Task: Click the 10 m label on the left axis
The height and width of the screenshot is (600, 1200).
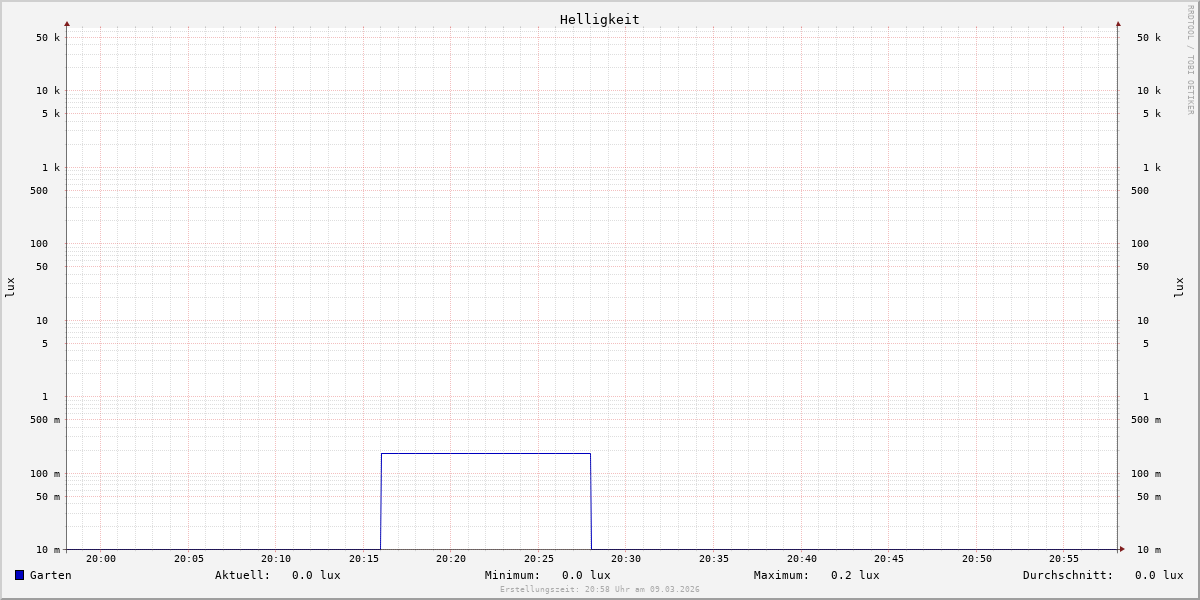Action: [48, 550]
